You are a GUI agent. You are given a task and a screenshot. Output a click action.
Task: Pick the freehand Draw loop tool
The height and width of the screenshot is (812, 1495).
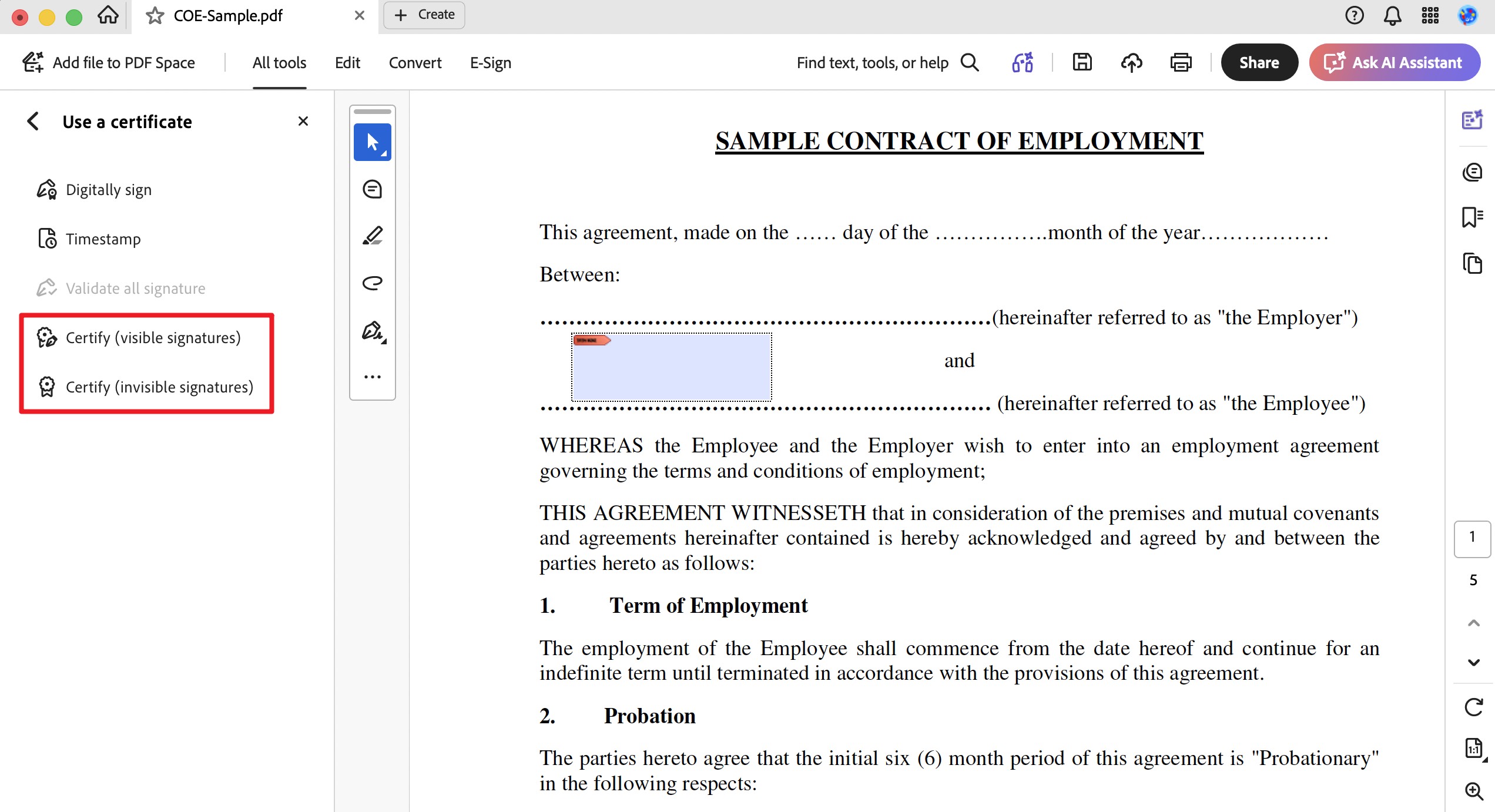[x=373, y=283]
